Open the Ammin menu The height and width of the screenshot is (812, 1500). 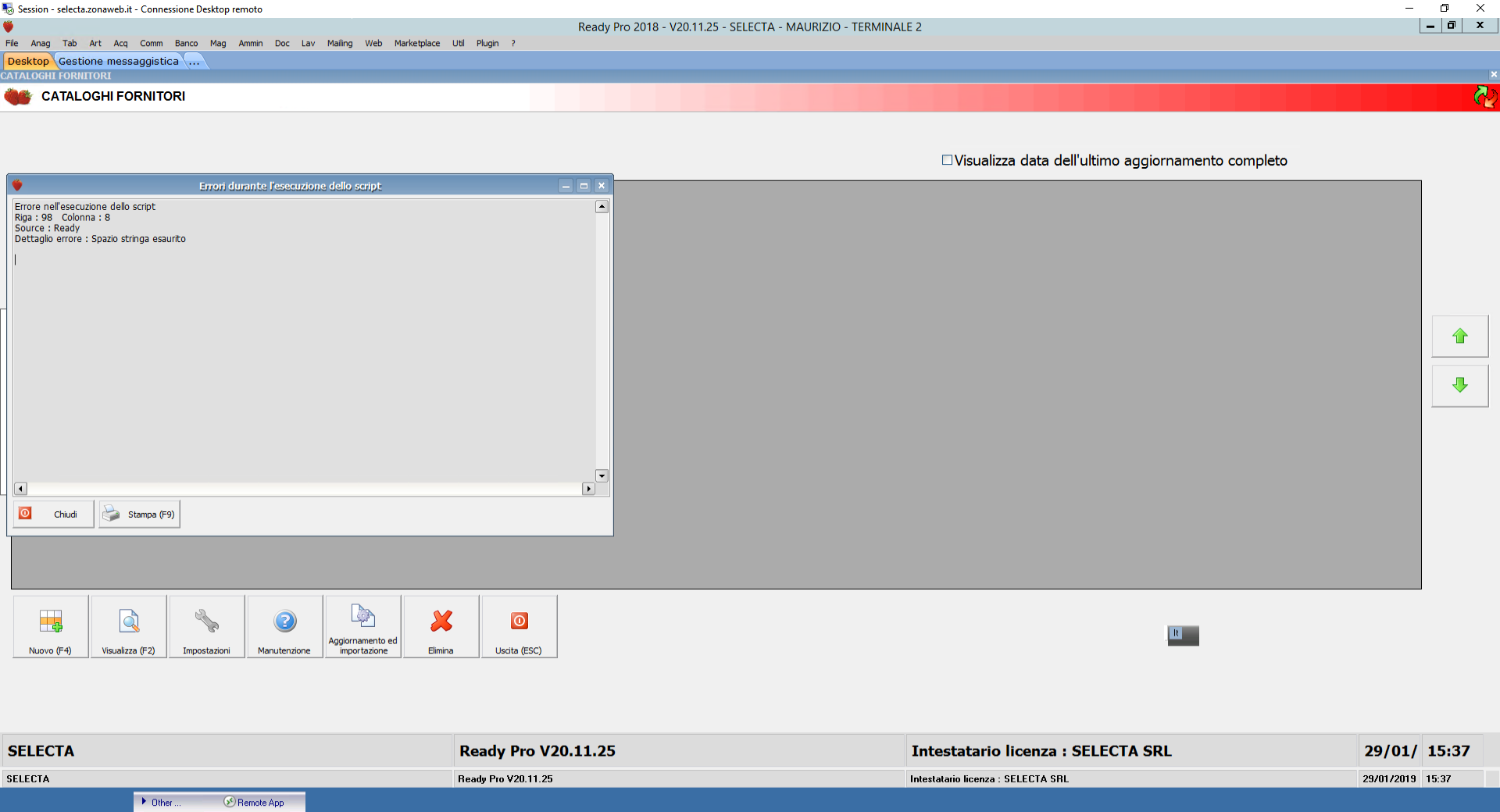click(x=251, y=43)
